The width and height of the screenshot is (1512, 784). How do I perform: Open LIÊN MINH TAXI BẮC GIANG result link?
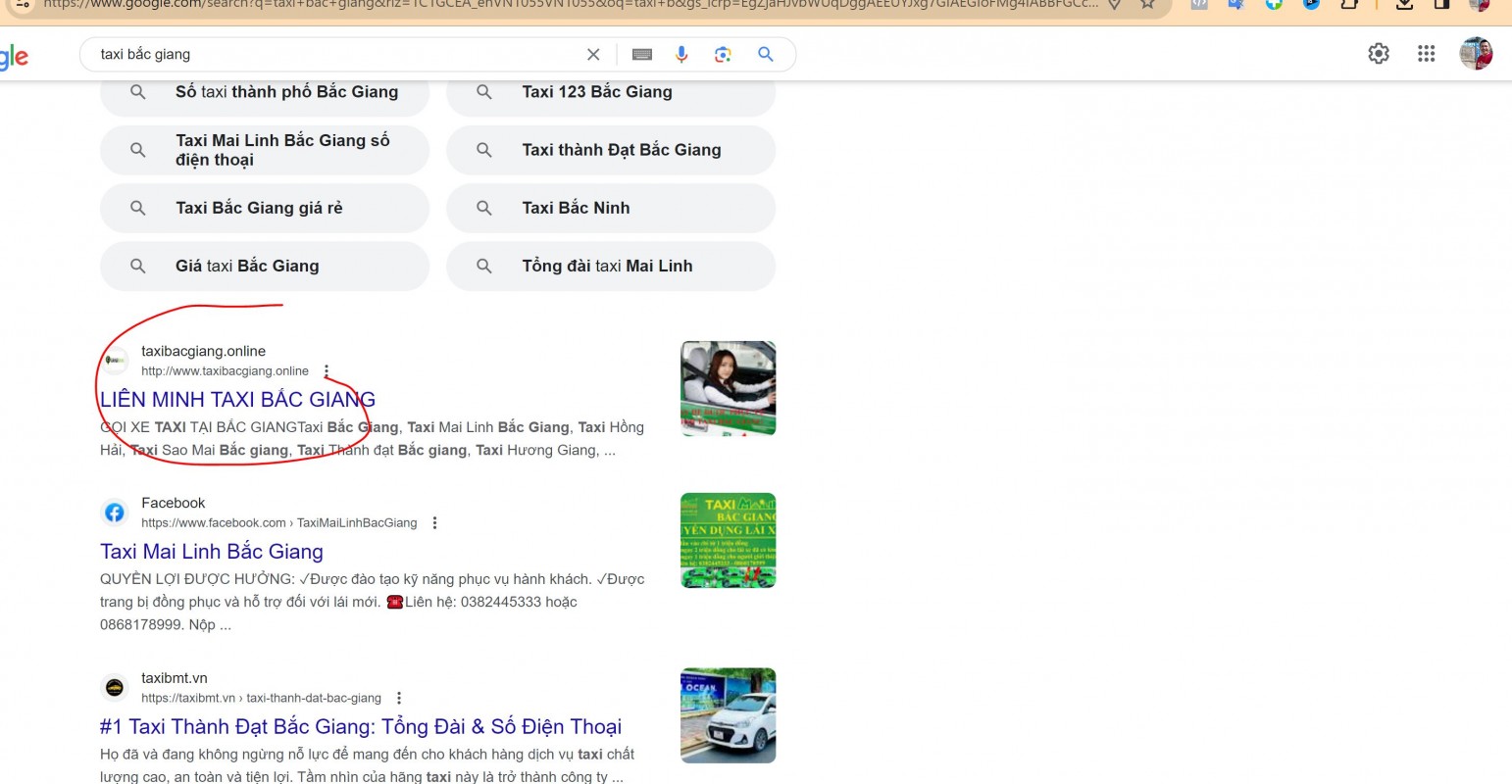(236, 399)
